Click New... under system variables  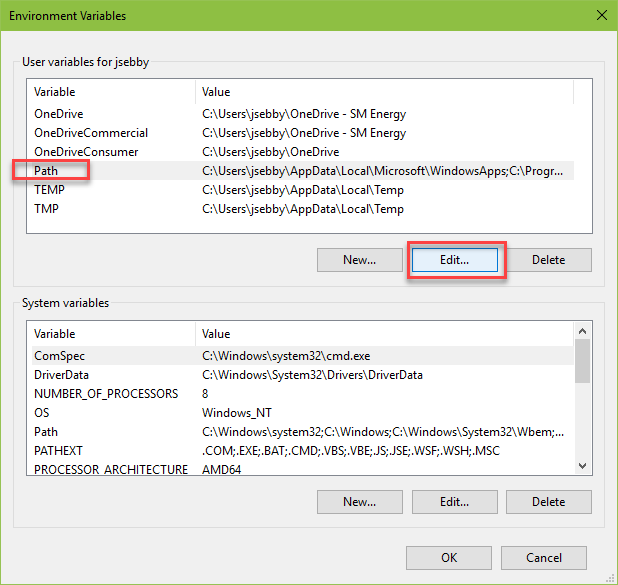pyautogui.click(x=359, y=502)
